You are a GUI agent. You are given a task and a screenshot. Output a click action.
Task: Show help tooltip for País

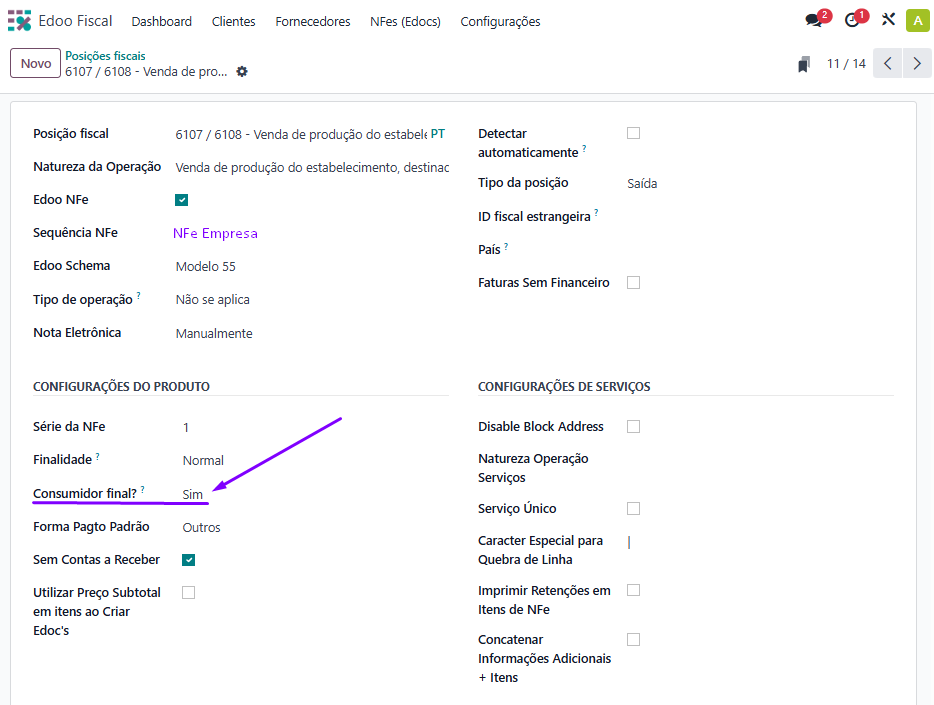click(506, 245)
